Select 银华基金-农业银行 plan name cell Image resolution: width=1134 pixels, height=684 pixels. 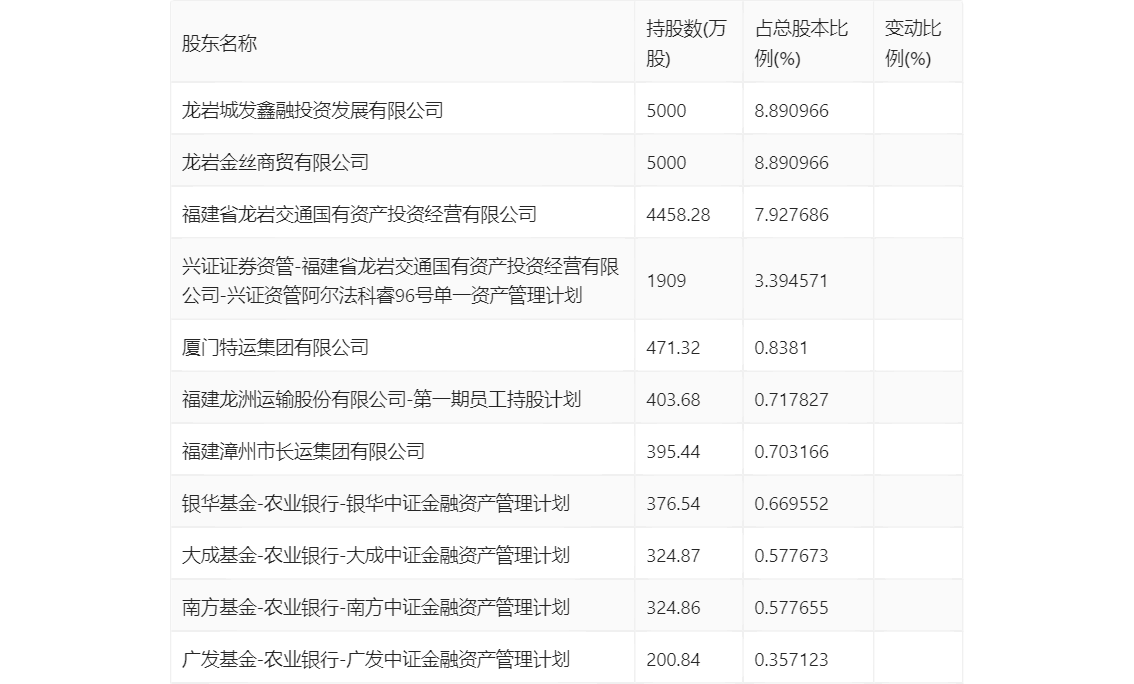click(375, 503)
